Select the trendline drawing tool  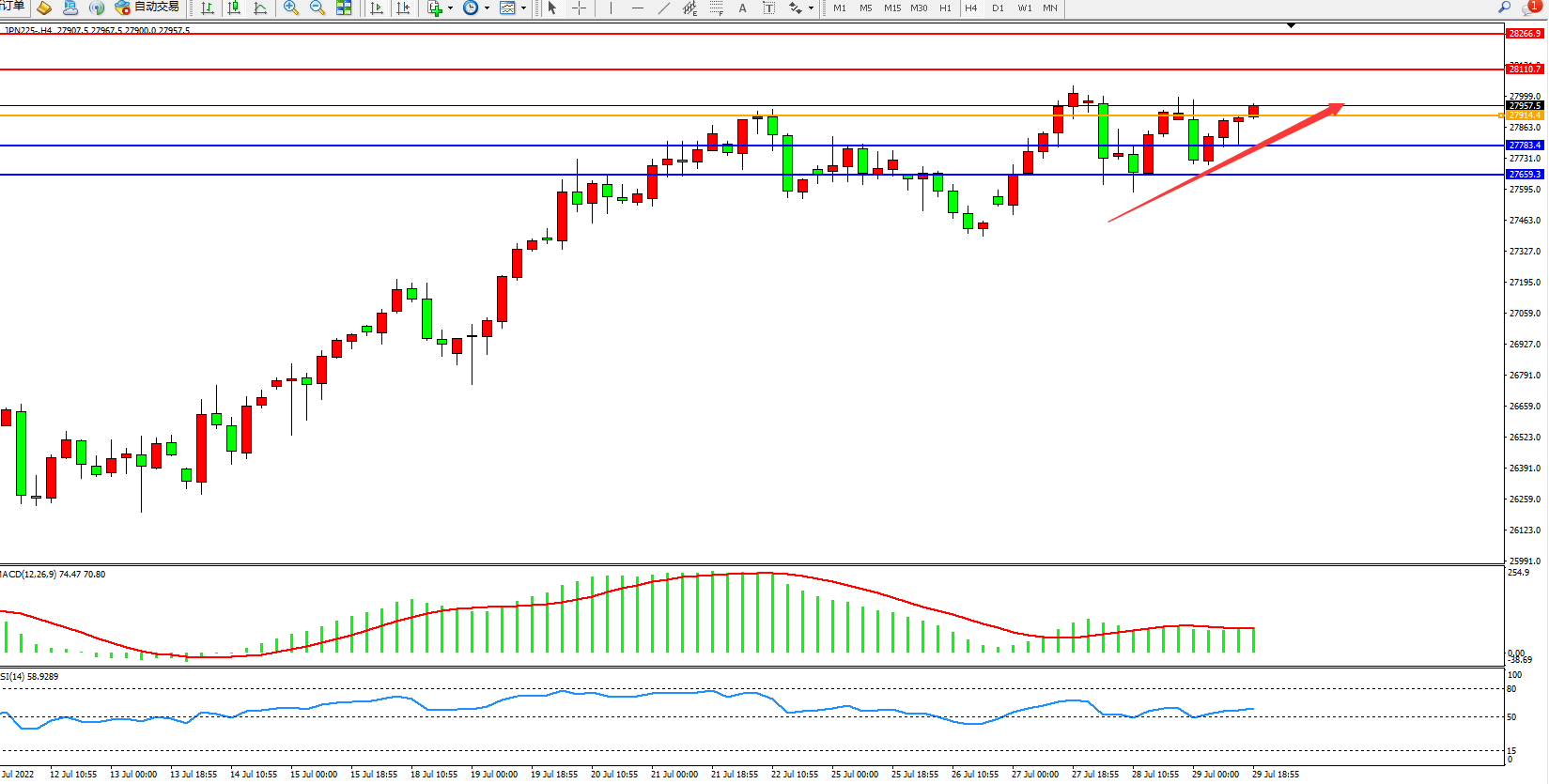(664, 8)
